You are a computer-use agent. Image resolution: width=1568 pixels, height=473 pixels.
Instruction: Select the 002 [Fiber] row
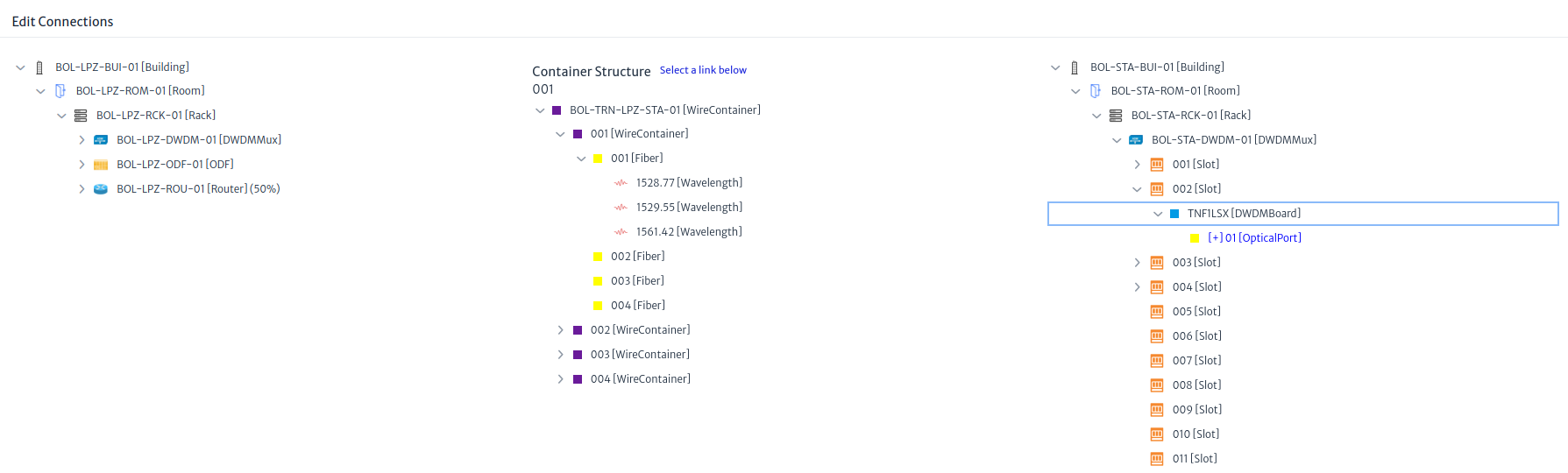coord(638,257)
